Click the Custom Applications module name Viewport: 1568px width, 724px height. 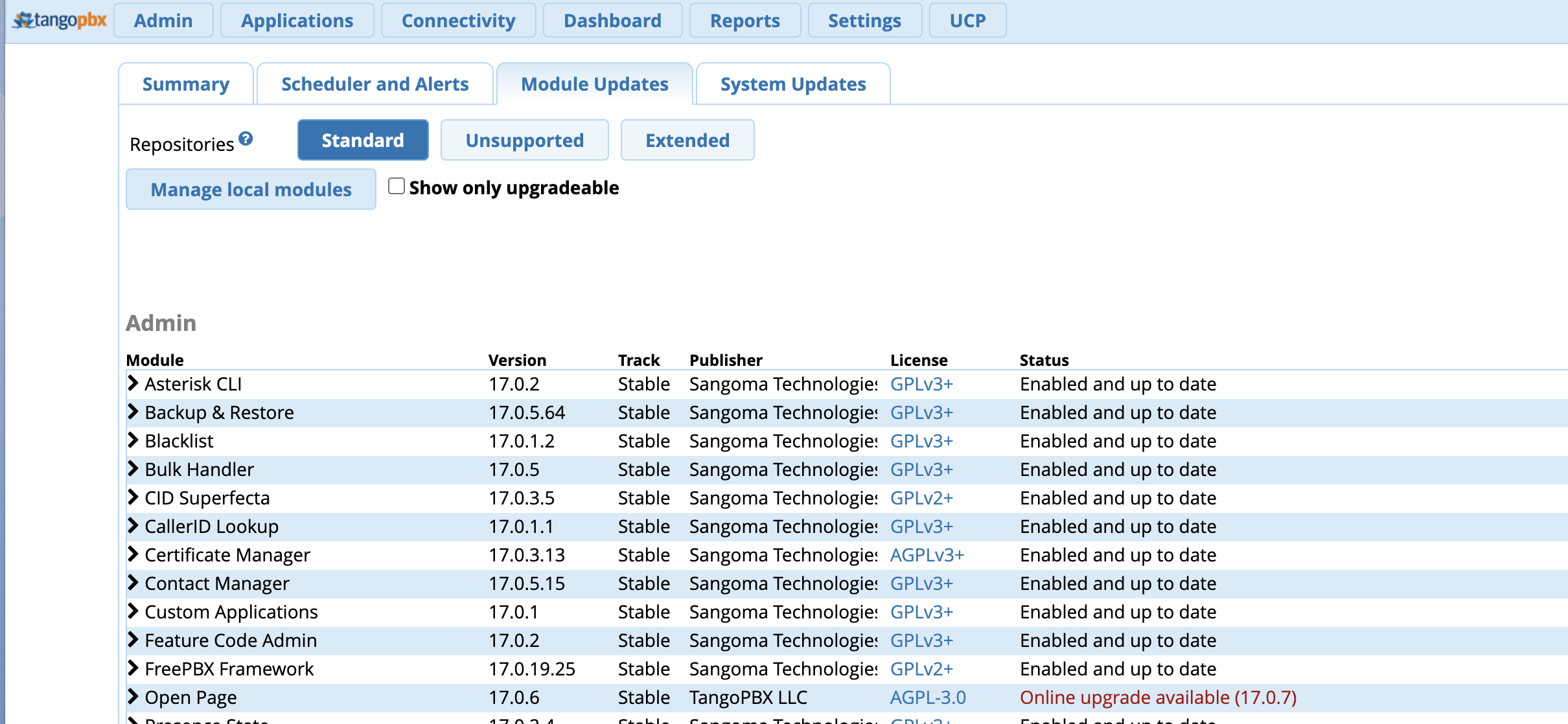tap(231, 612)
